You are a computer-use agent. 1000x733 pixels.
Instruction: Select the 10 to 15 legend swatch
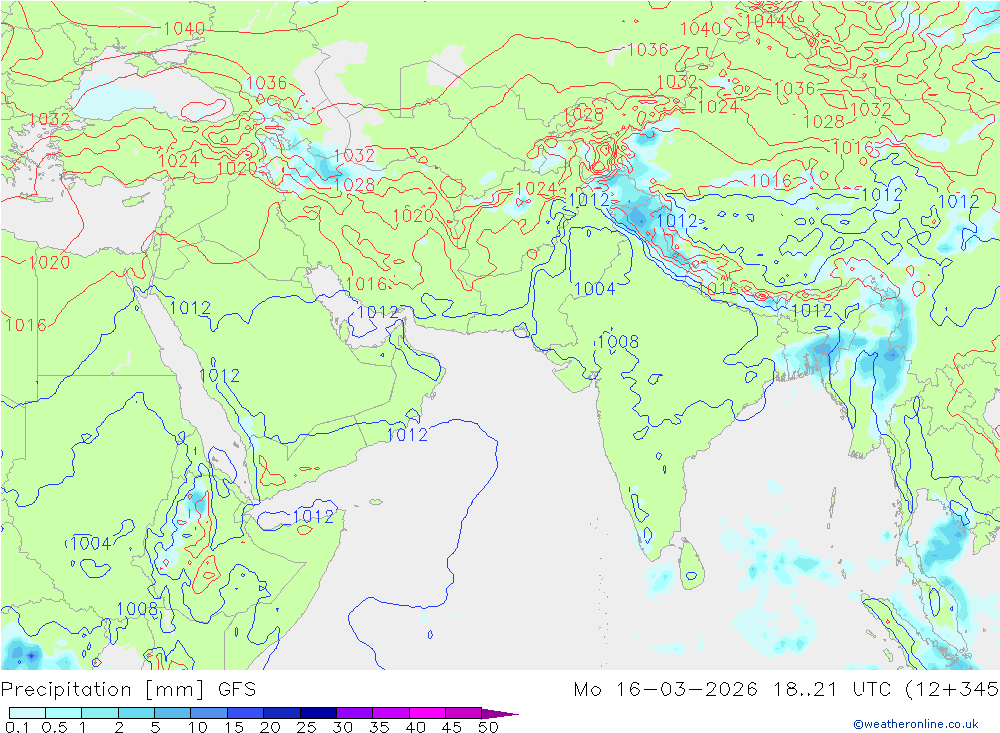coord(209,713)
